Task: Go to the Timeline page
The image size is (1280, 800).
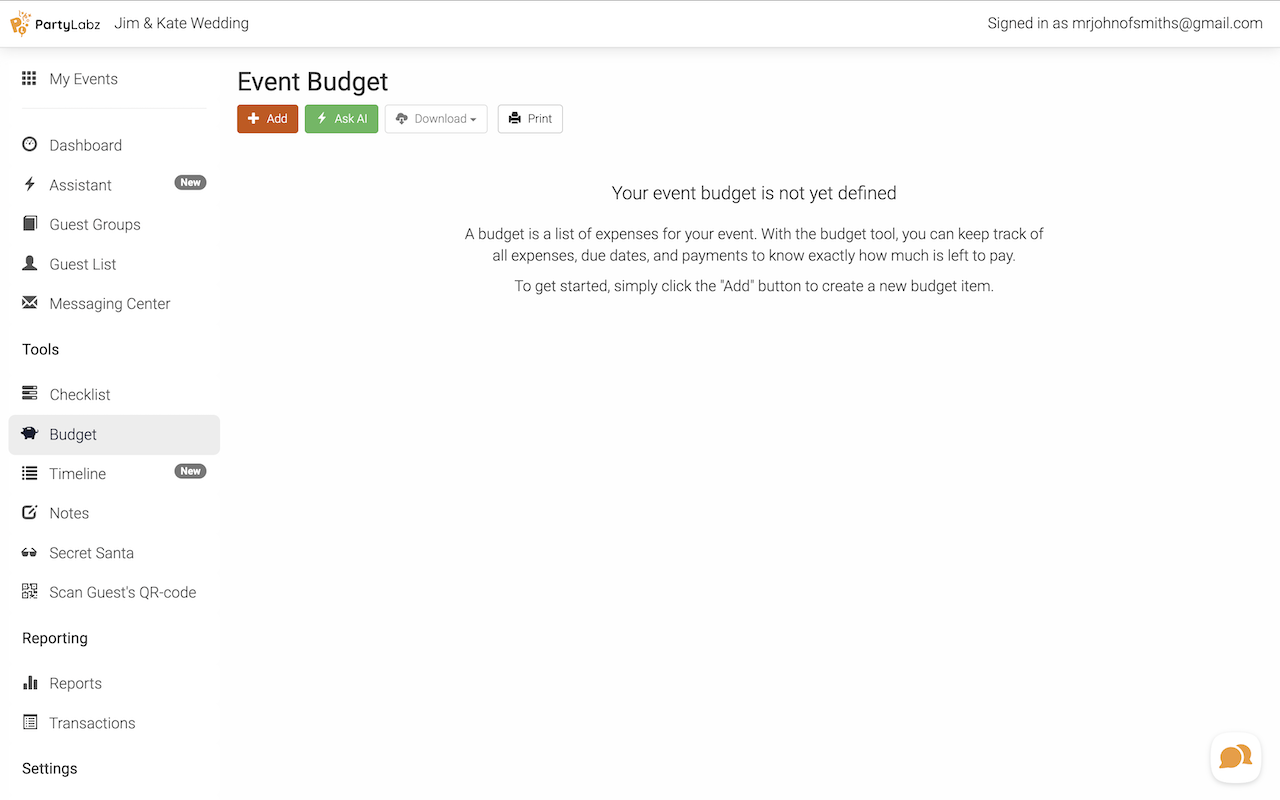Action: [78, 474]
